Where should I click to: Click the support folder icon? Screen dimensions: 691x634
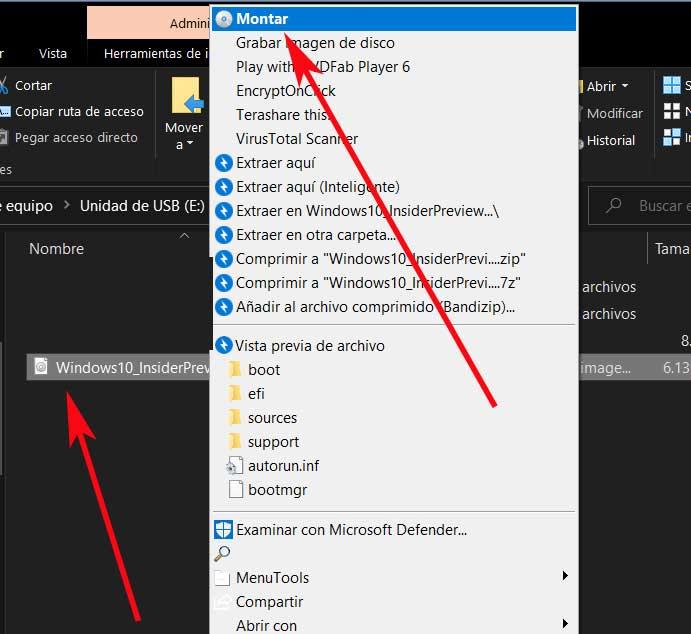coord(236,441)
